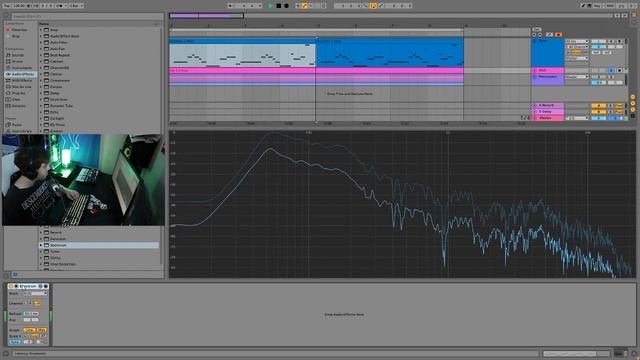Screen dimensions: 640x360
Task: Select the Dynamic Tube device row
Action: (x=99, y=106)
